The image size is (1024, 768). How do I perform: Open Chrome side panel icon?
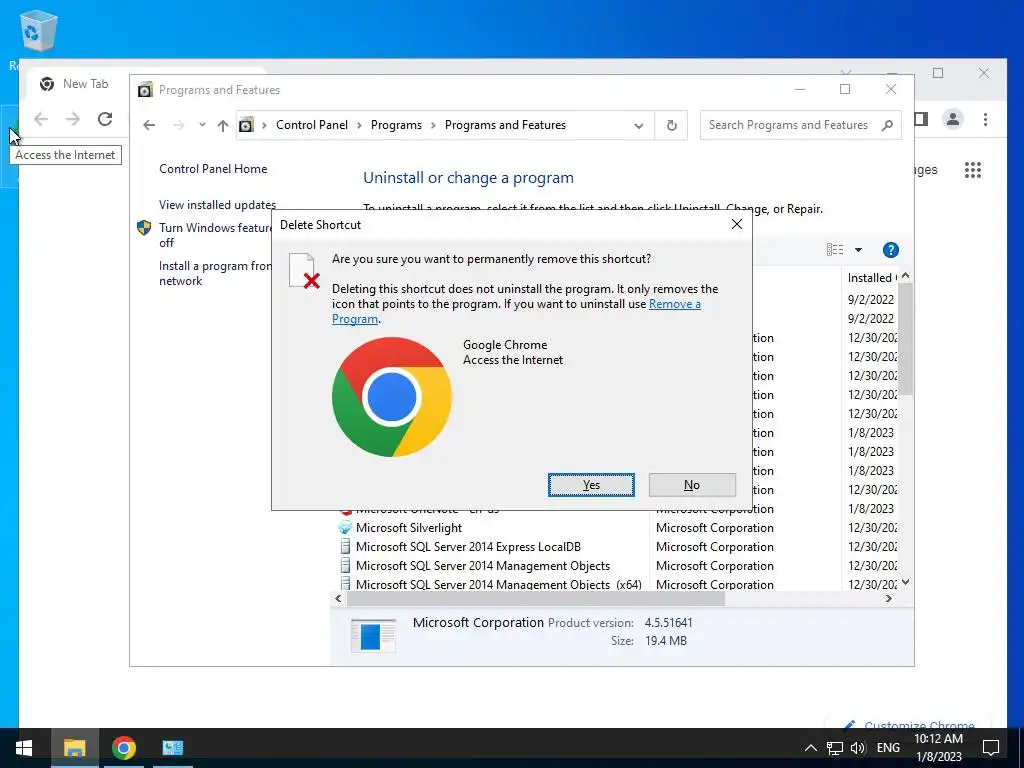[x=921, y=119]
